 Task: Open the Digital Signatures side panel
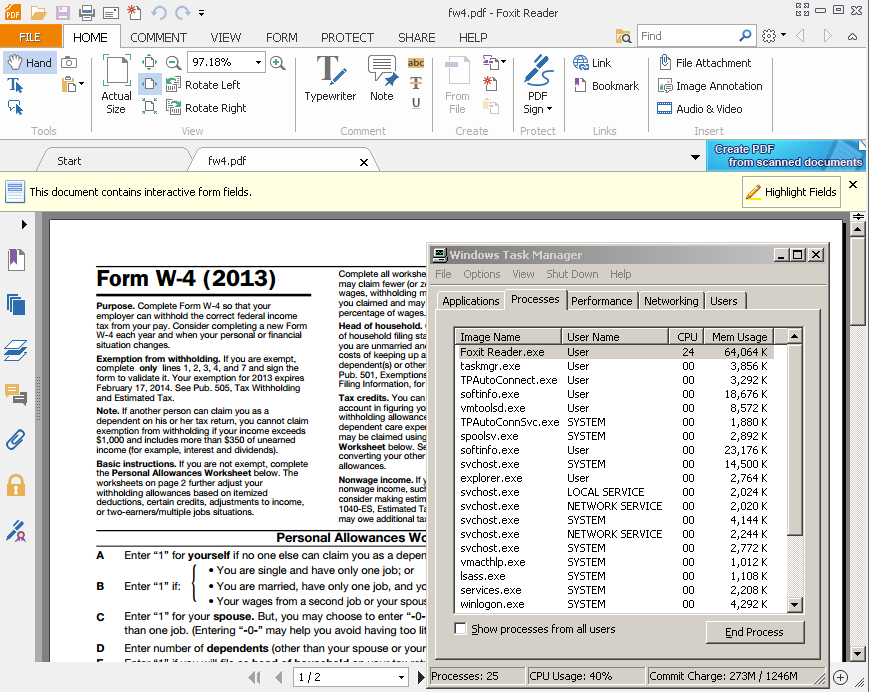[x=16, y=531]
